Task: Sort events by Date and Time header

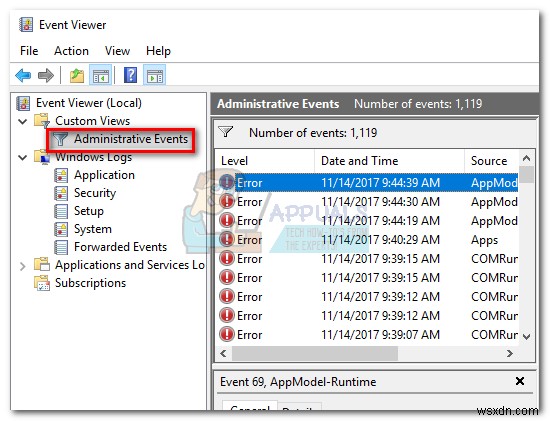Action: tap(389, 161)
